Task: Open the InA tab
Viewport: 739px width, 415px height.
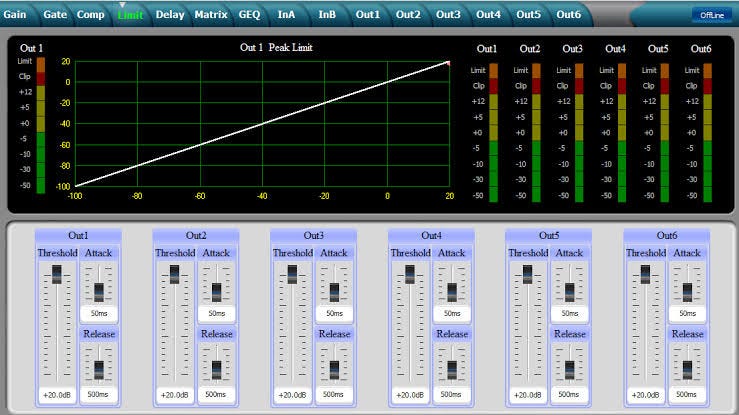Action: [286, 15]
